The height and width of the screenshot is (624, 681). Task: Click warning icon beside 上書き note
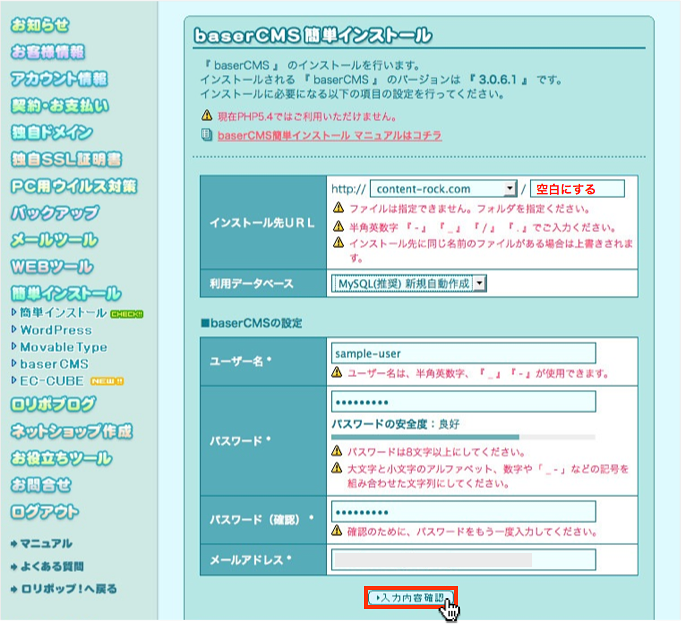pos(338,242)
